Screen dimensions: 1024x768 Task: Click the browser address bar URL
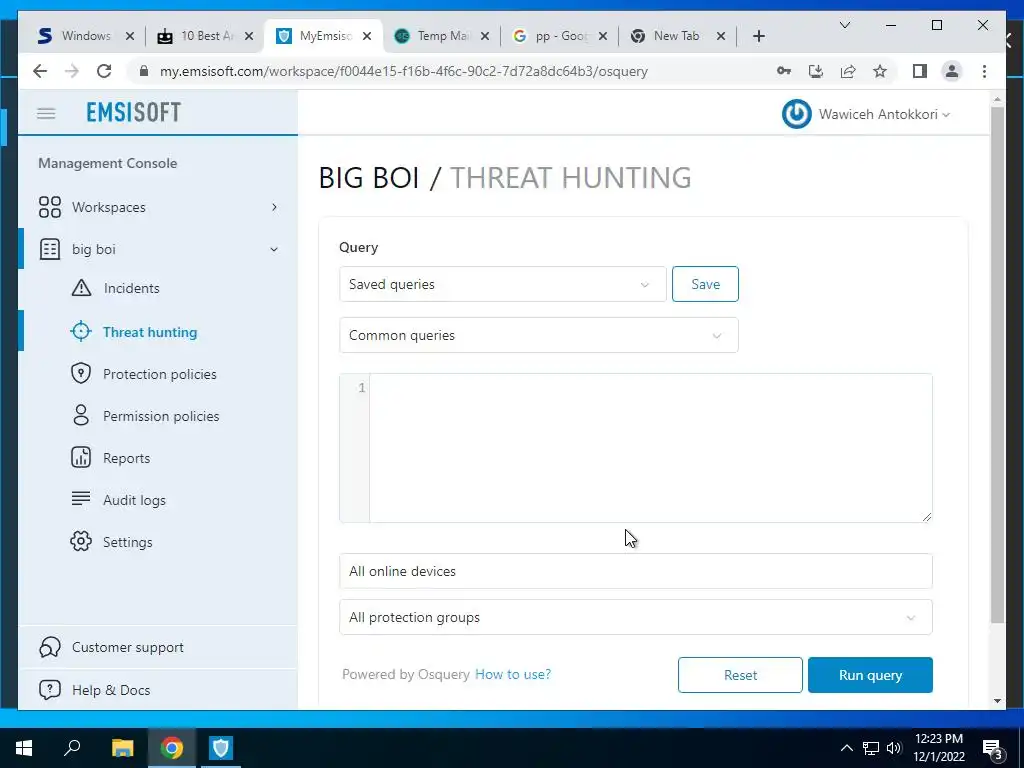[404, 71]
